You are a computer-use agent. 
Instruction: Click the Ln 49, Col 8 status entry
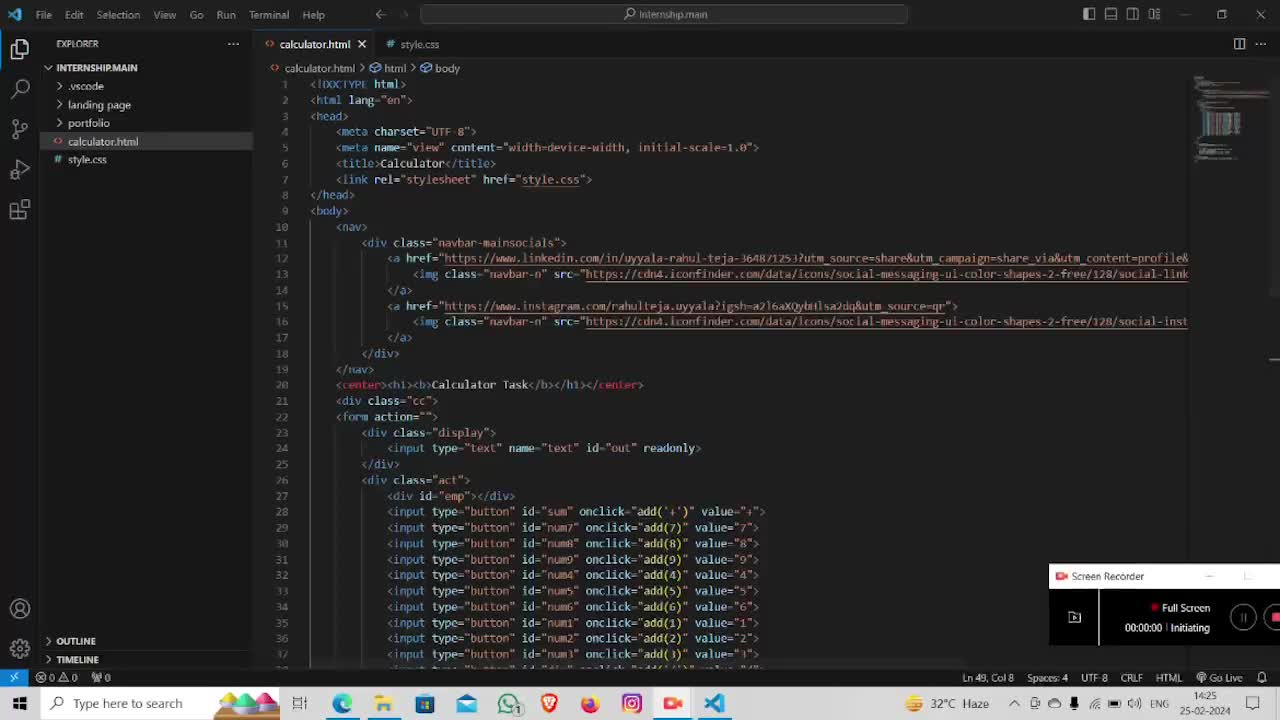[x=988, y=677]
